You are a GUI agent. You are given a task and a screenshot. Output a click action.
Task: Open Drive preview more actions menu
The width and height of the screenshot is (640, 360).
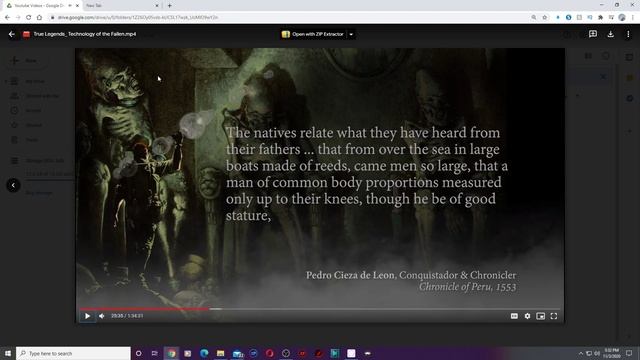(x=628, y=34)
